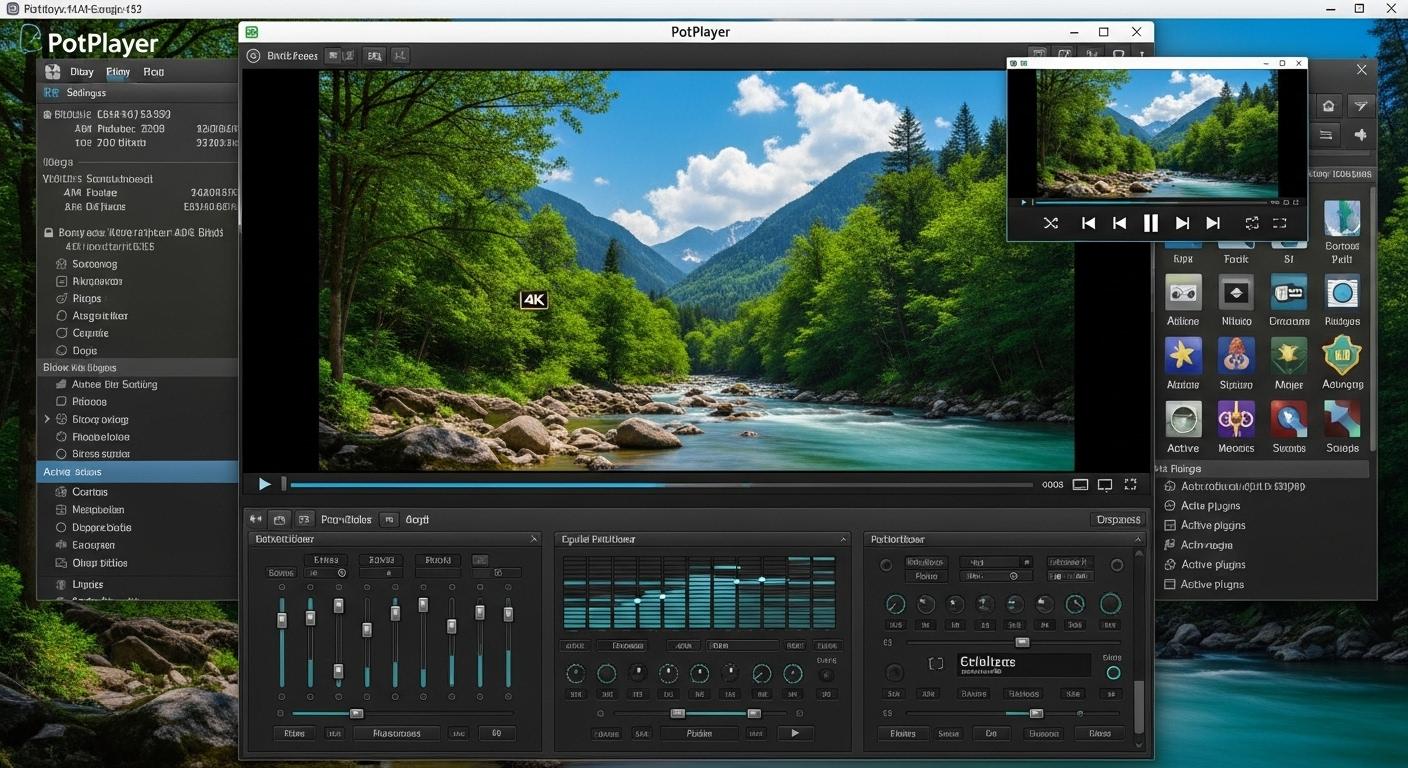Image resolution: width=1408 pixels, height=768 pixels.
Task: Select the shuffle icon in the mini player
Action: click(x=1051, y=222)
